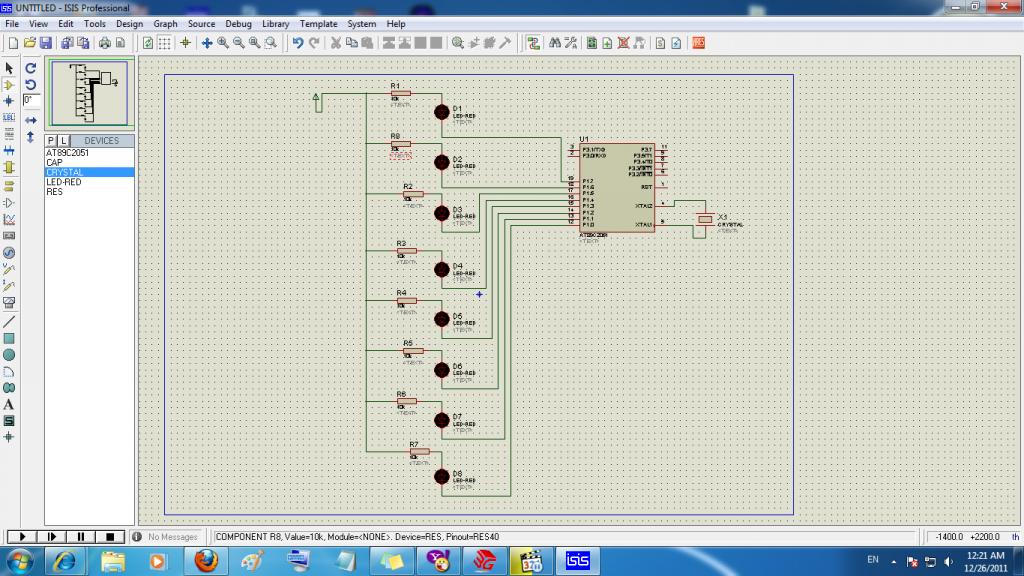Pause the simulation
The image size is (1024, 576).
click(x=82, y=537)
